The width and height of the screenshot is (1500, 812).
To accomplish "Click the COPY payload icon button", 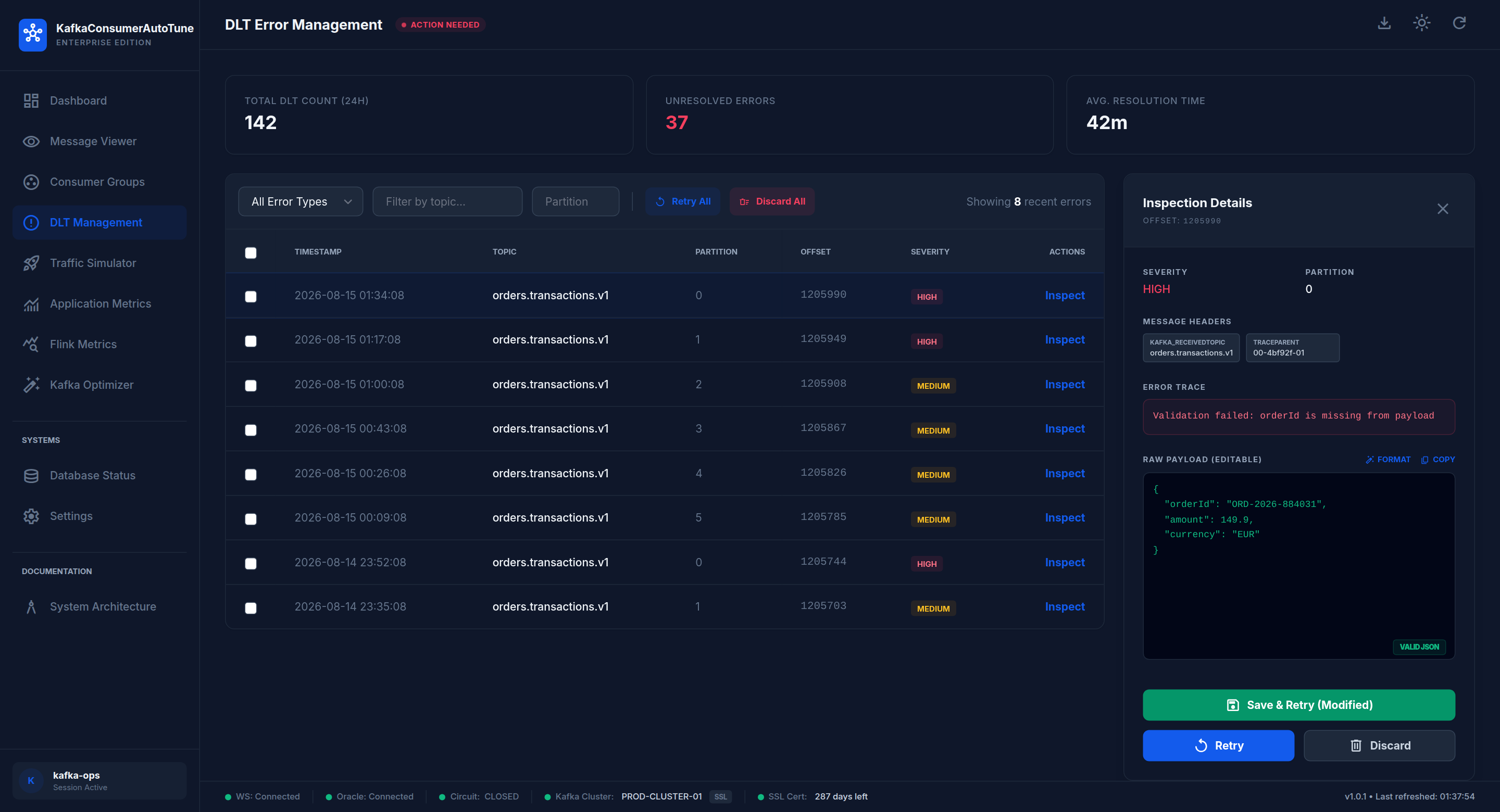I will (1437, 459).
